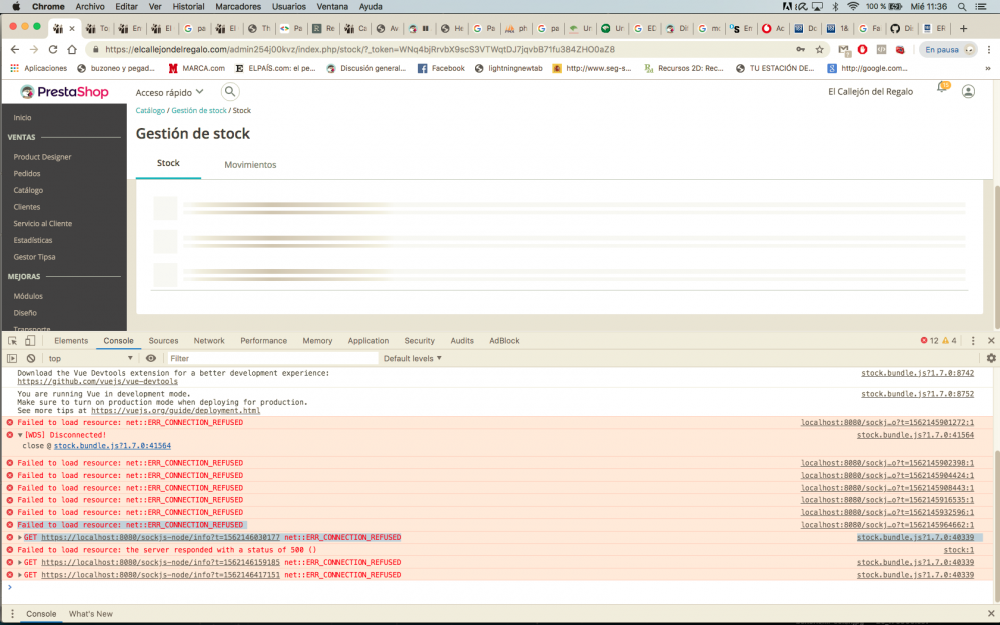The width and height of the screenshot is (1000, 625).
Task: Activate the DevTools inspect element picker
Action: click(12, 341)
